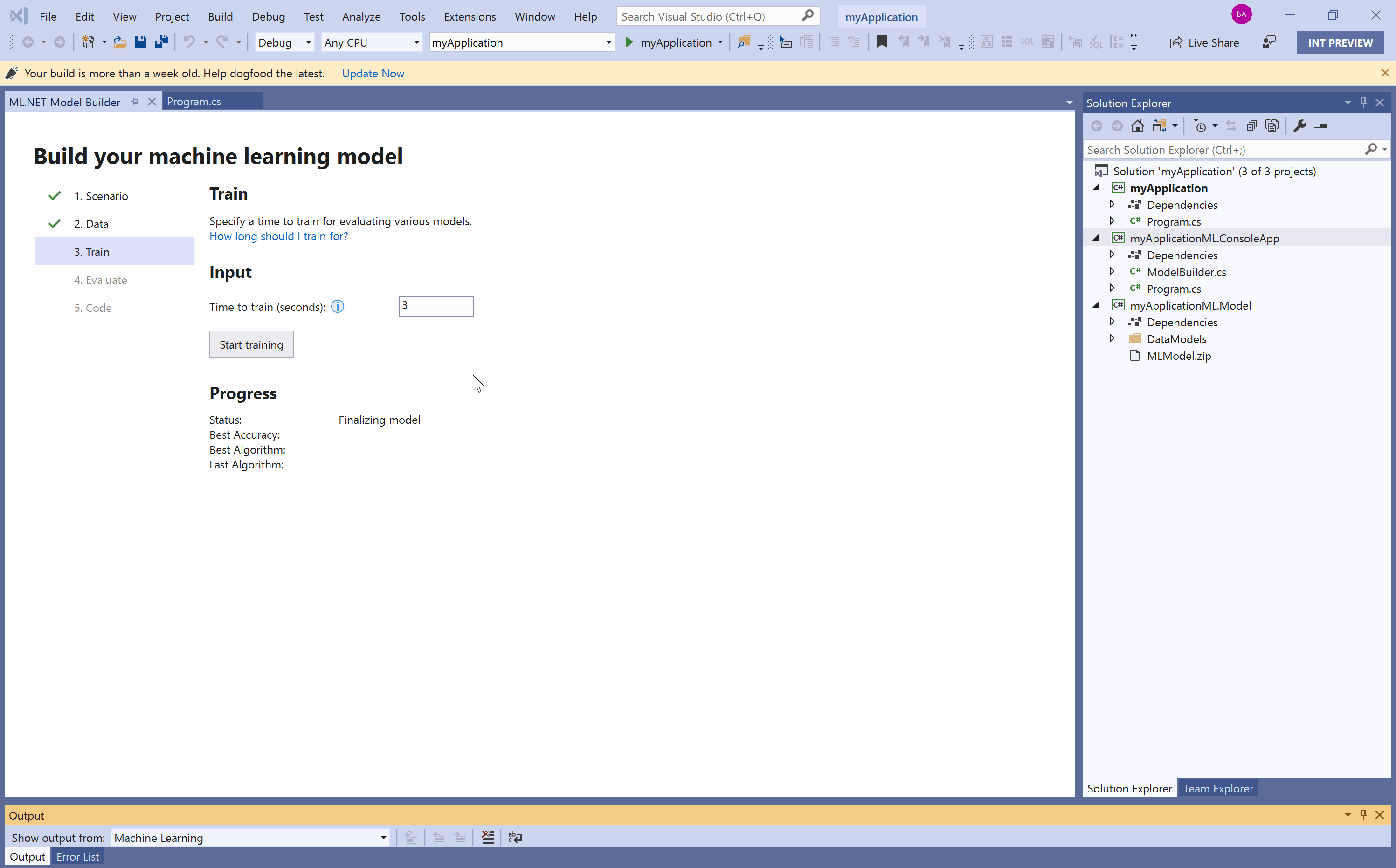Open Live Share session
The image size is (1396, 868).
(1204, 42)
